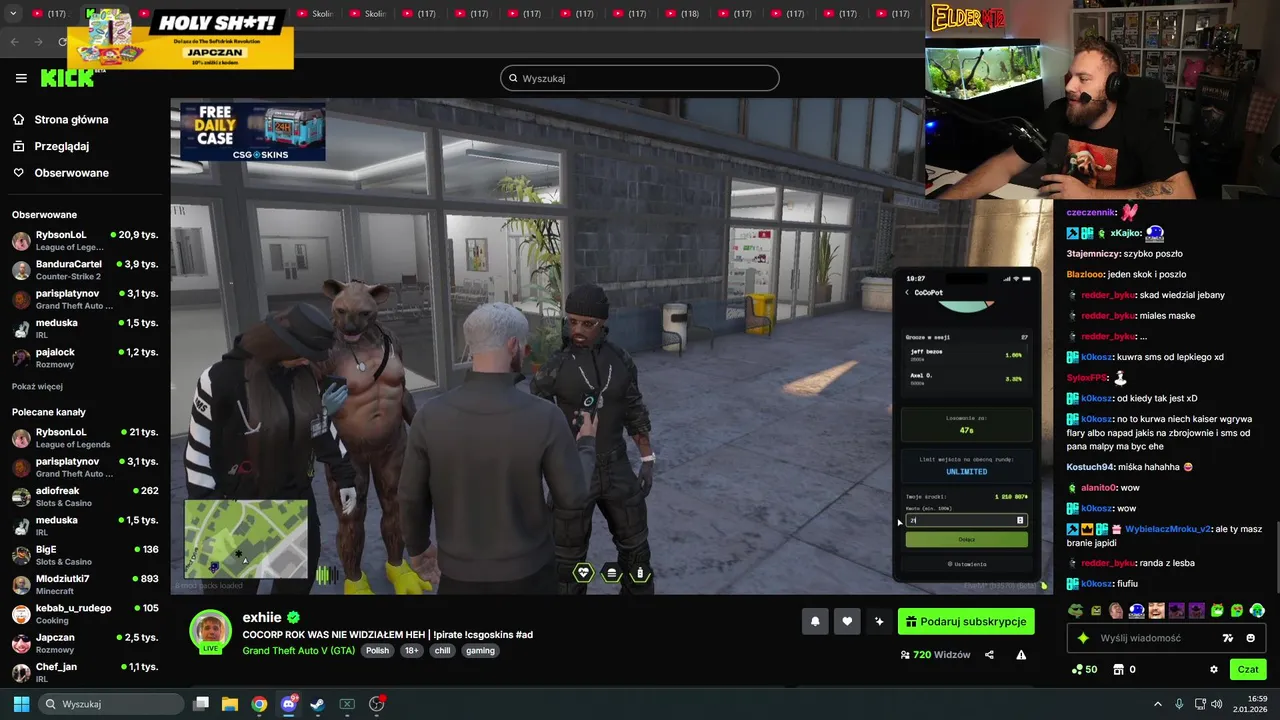Viewport: 1280px width, 720px height.
Task: Open recommended Japczan channel in sidebar
Action: 84,643
